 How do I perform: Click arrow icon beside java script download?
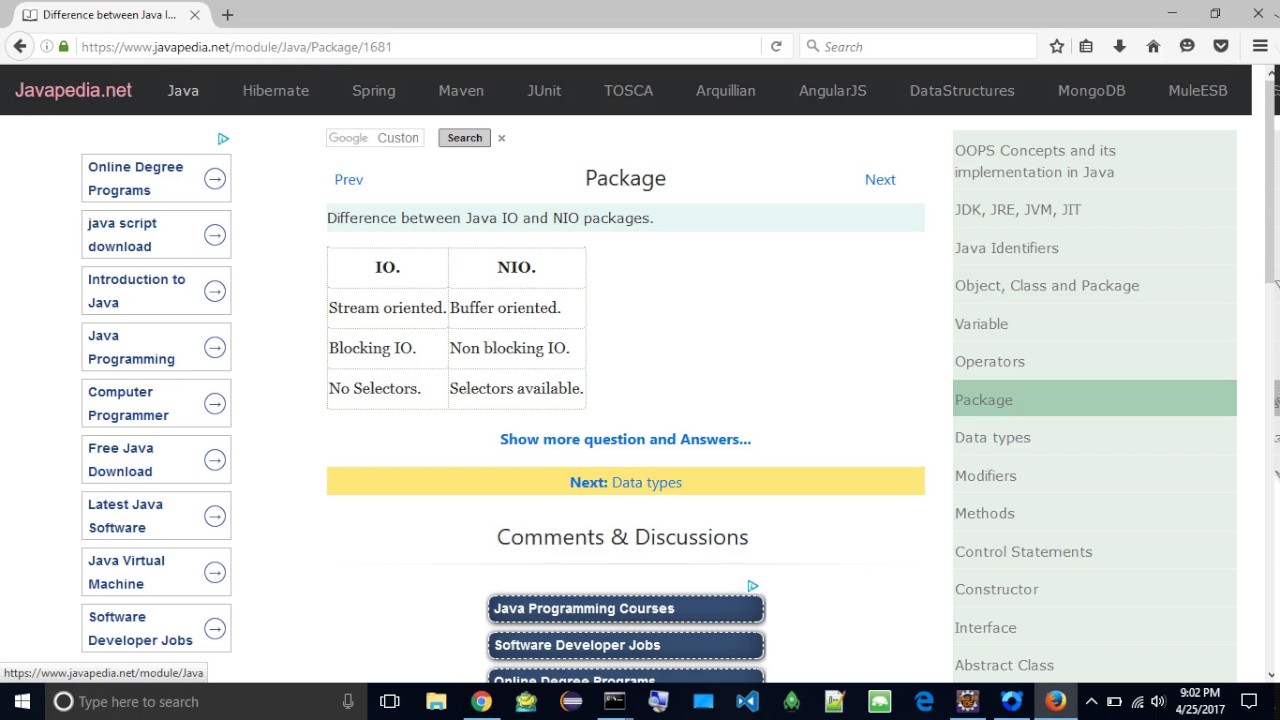tap(215, 235)
